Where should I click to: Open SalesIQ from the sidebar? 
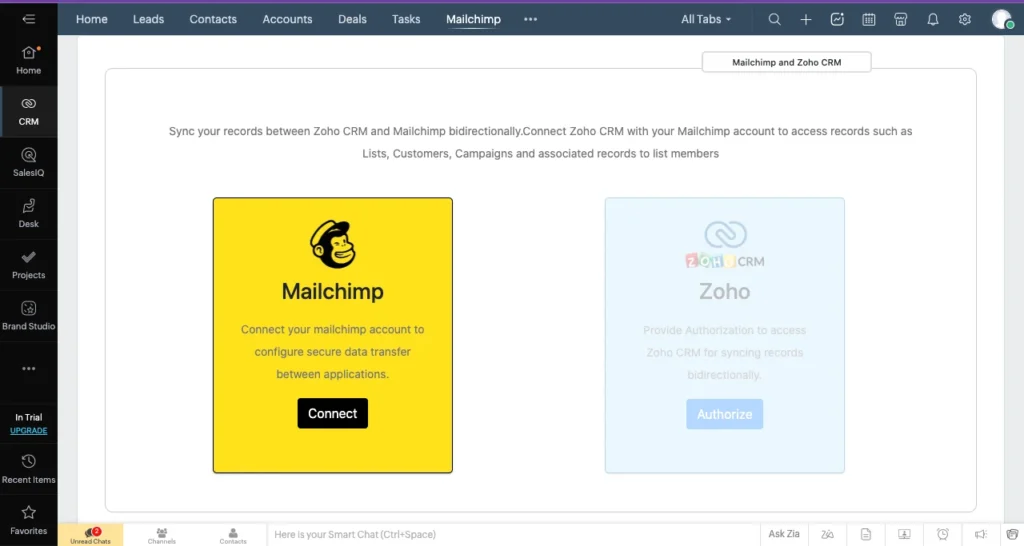coord(28,163)
